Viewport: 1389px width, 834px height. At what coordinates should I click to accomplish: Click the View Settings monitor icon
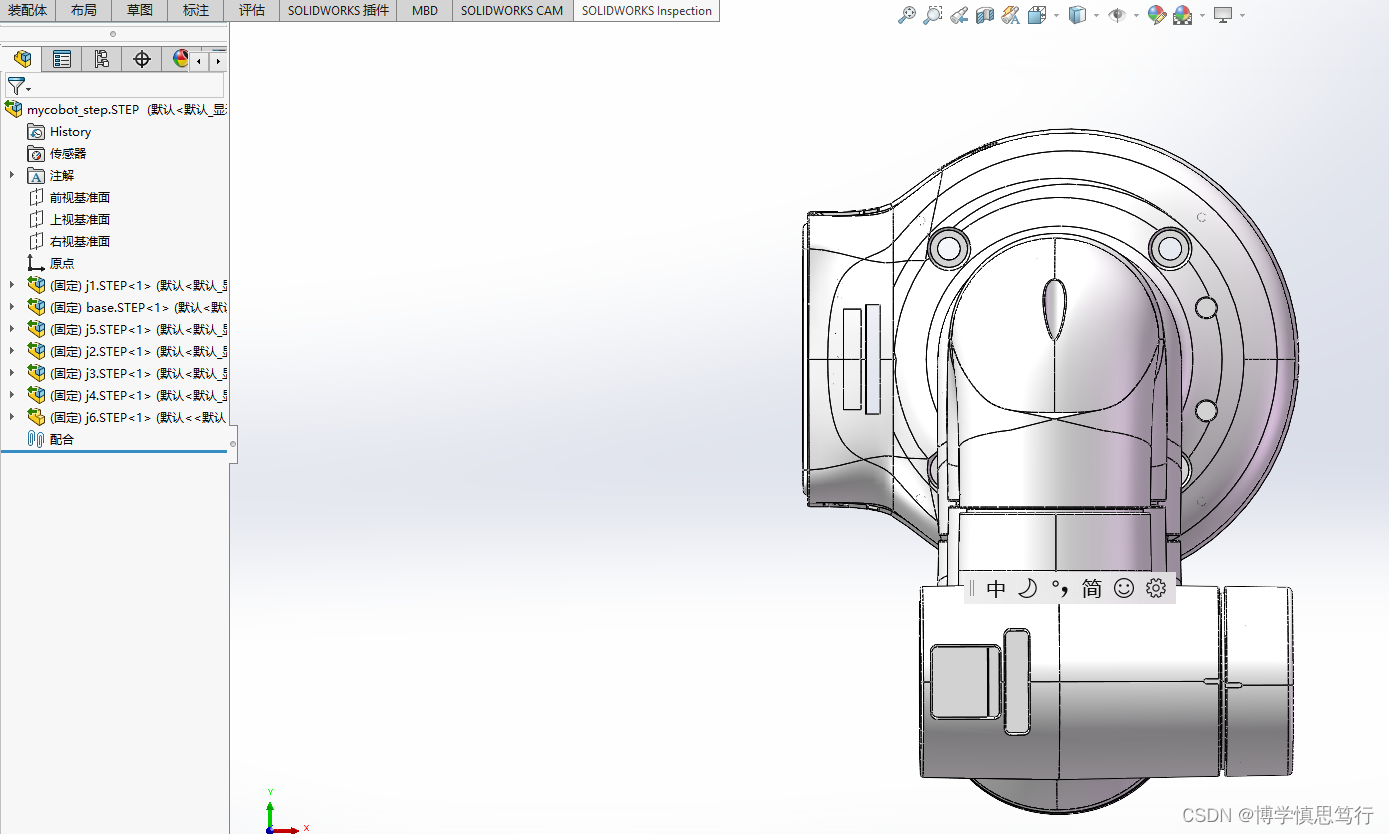pyautogui.click(x=1223, y=15)
